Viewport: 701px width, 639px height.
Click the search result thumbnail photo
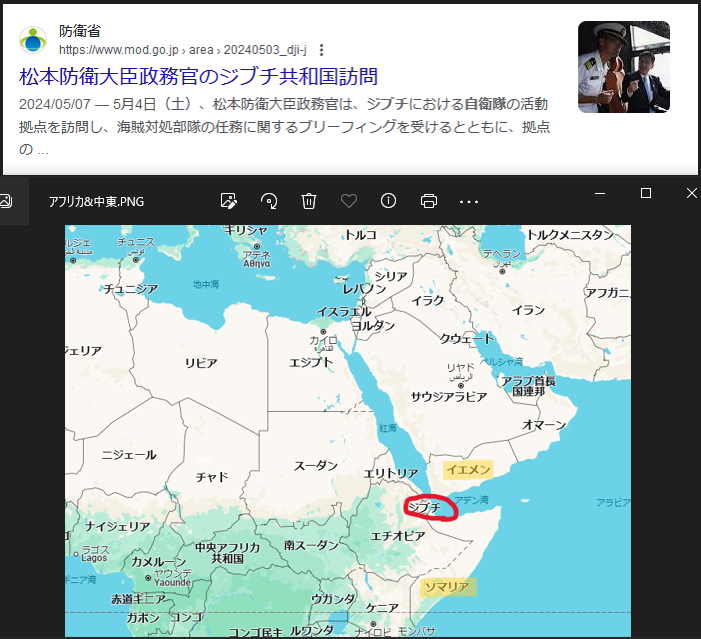click(x=623, y=67)
